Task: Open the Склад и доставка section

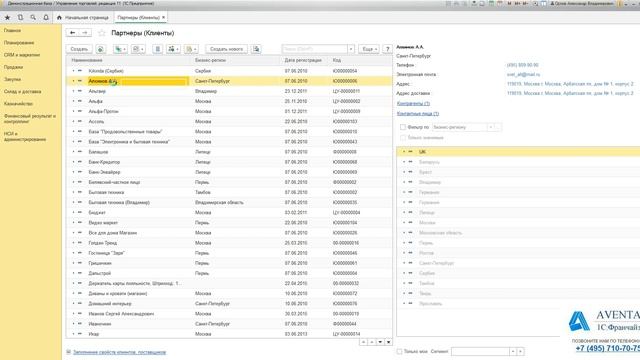Action: pyautogui.click(x=22, y=92)
